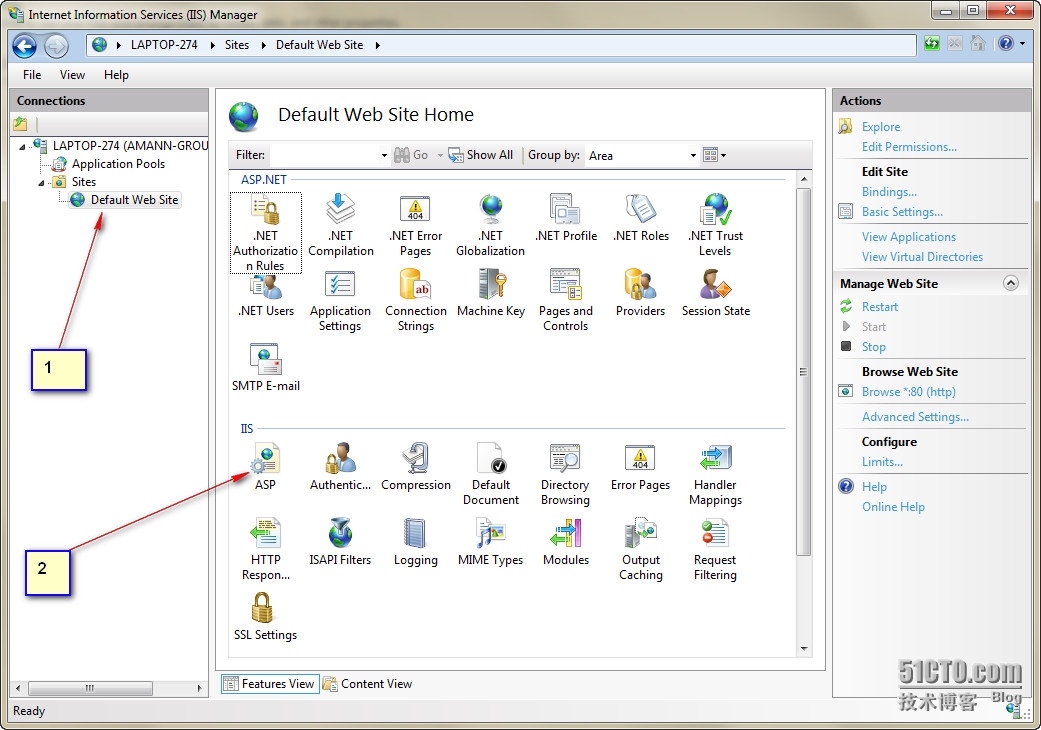Collapse the LAPTOP-274 server node
The height and width of the screenshot is (730, 1041).
pos(22,147)
